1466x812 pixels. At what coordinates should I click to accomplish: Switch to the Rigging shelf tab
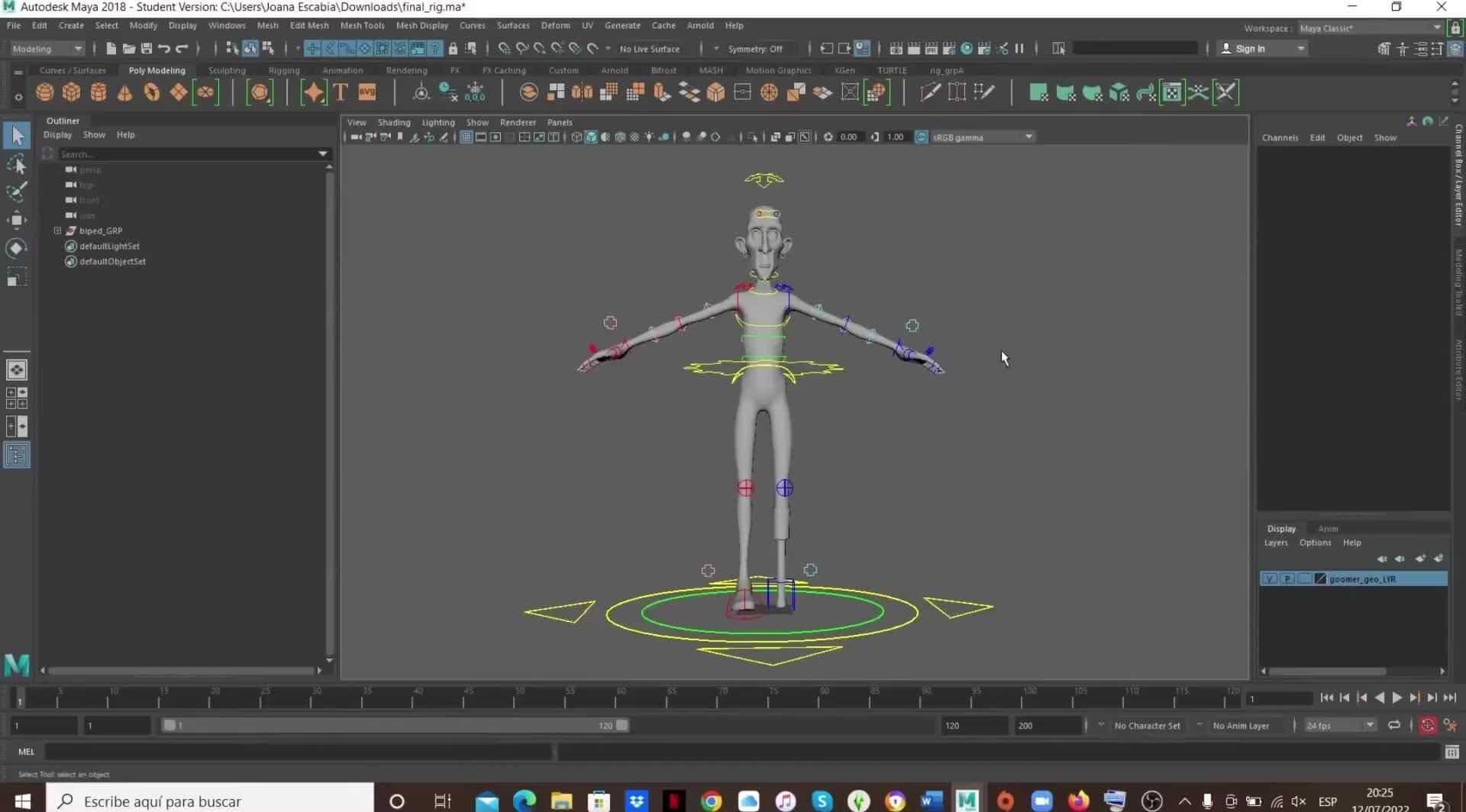click(283, 69)
